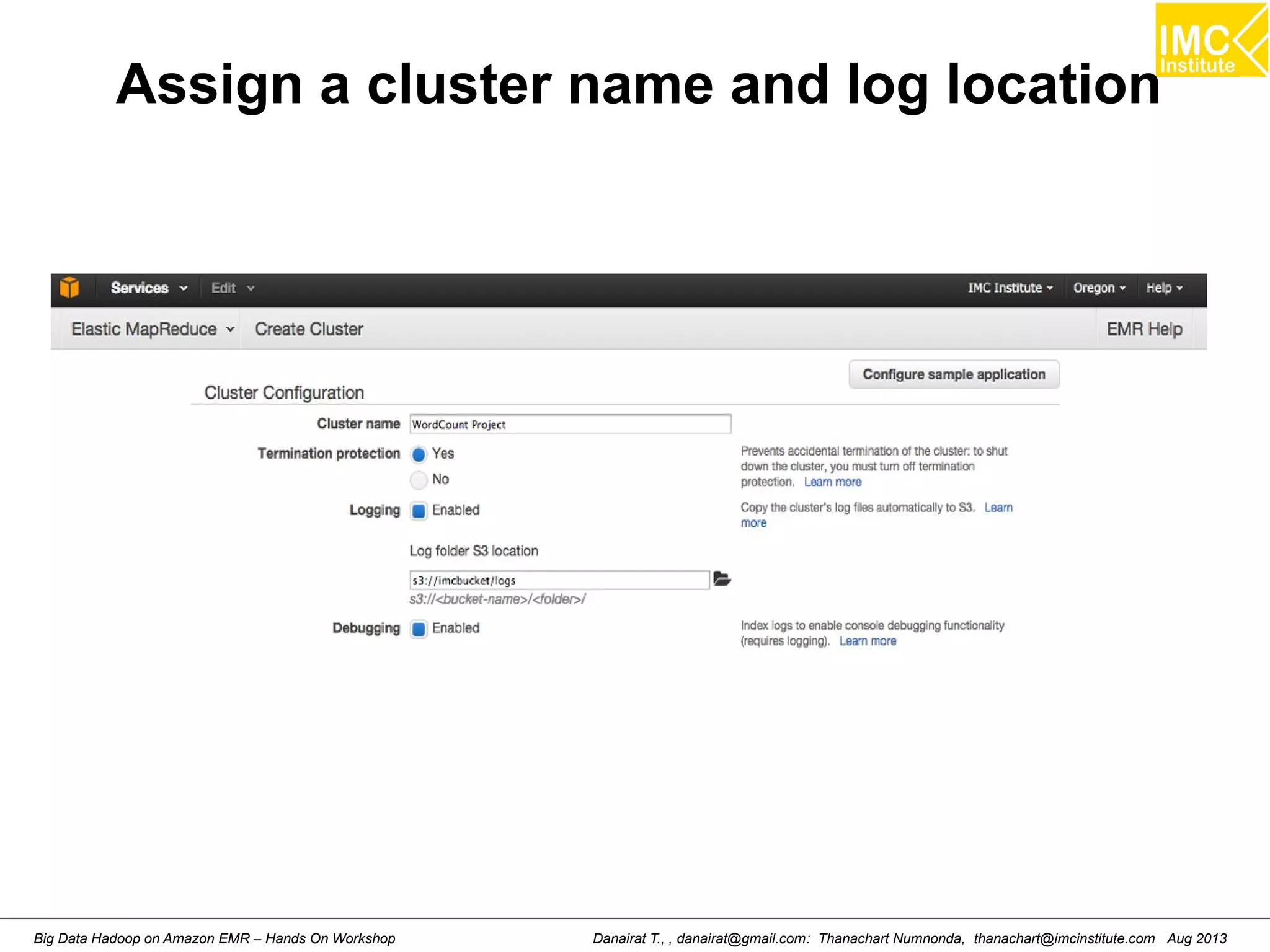Click the Log folder S3 location label
Image resolution: width=1270 pixels, height=952 pixels.
tap(474, 551)
